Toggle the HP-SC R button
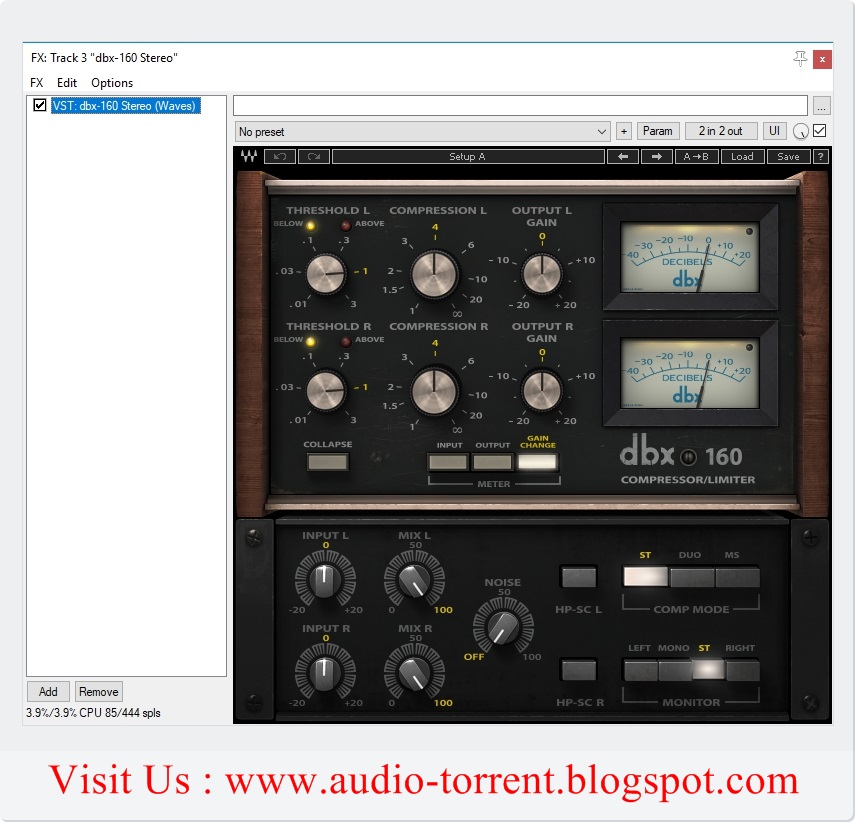Screen dimensions: 855x822 (x=579, y=670)
